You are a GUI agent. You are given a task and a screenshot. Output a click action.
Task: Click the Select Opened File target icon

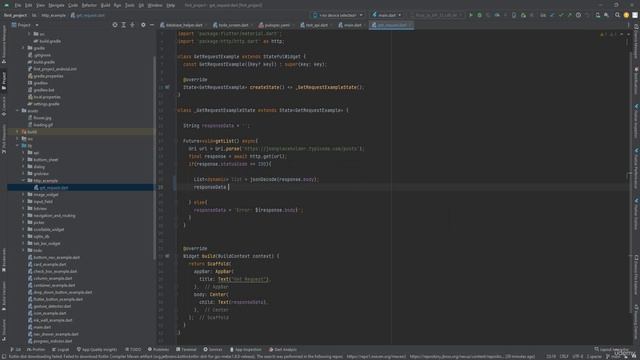[x=115, y=25]
